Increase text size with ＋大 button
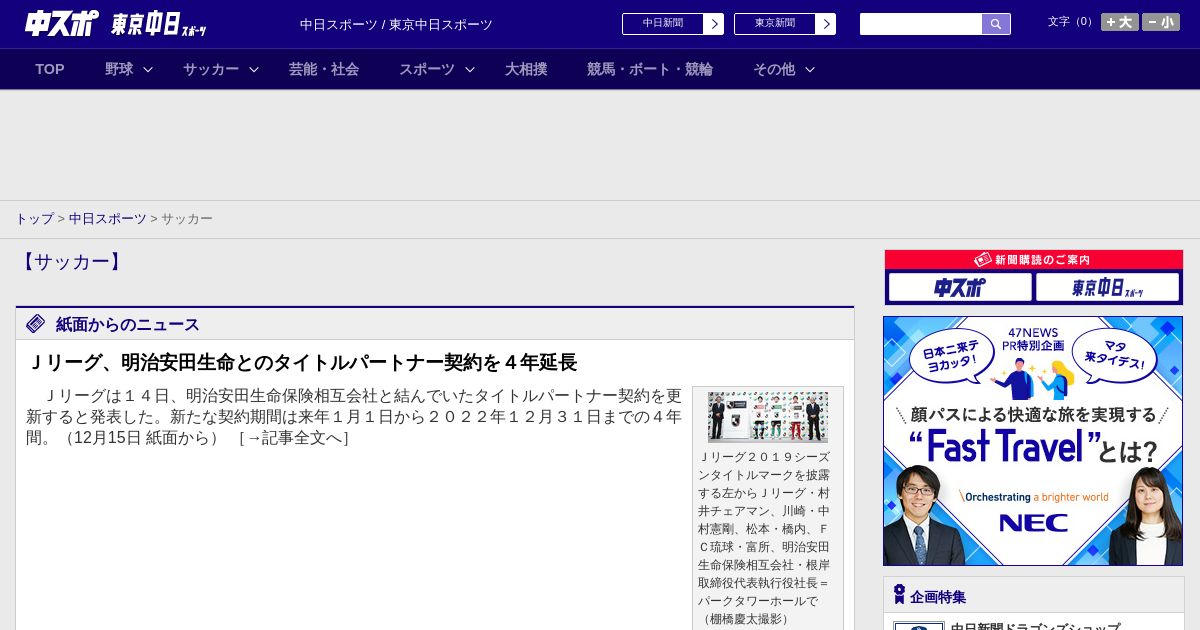 (x=1120, y=22)
